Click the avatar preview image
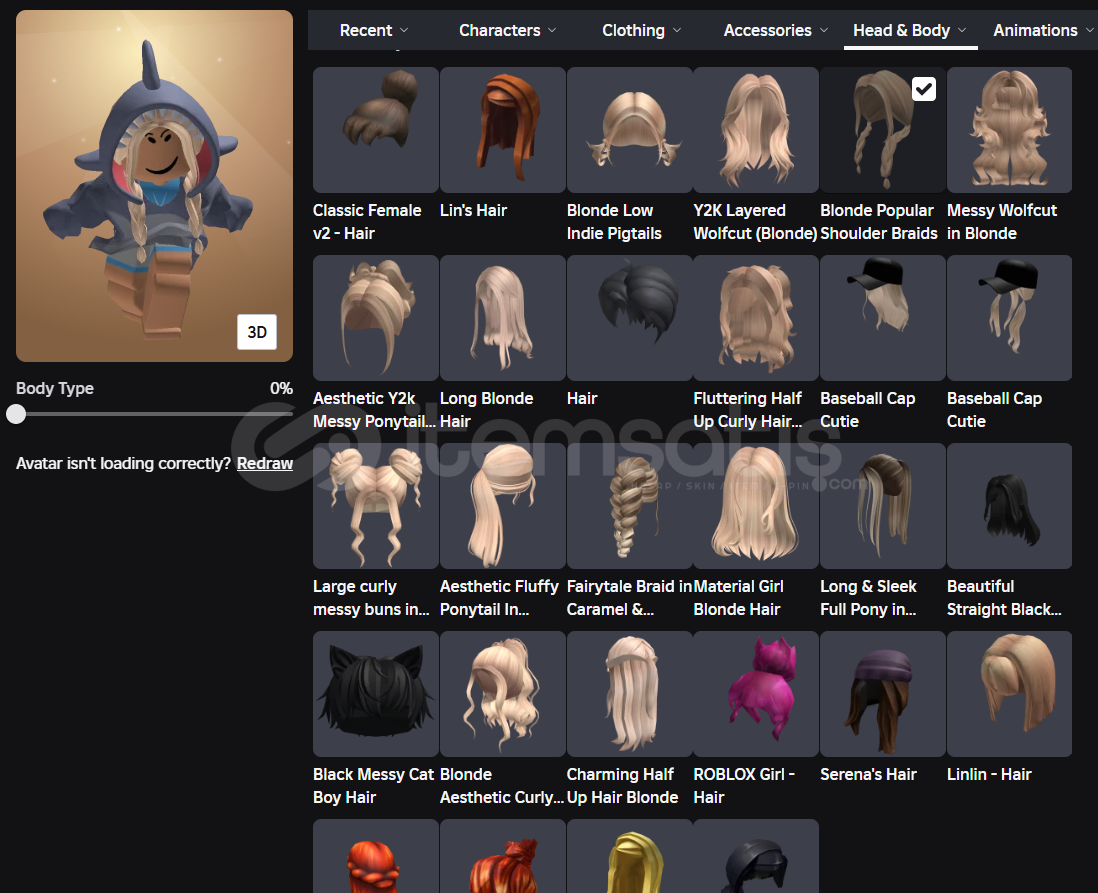Screen dimensions: 1098x893 [154, 186]
